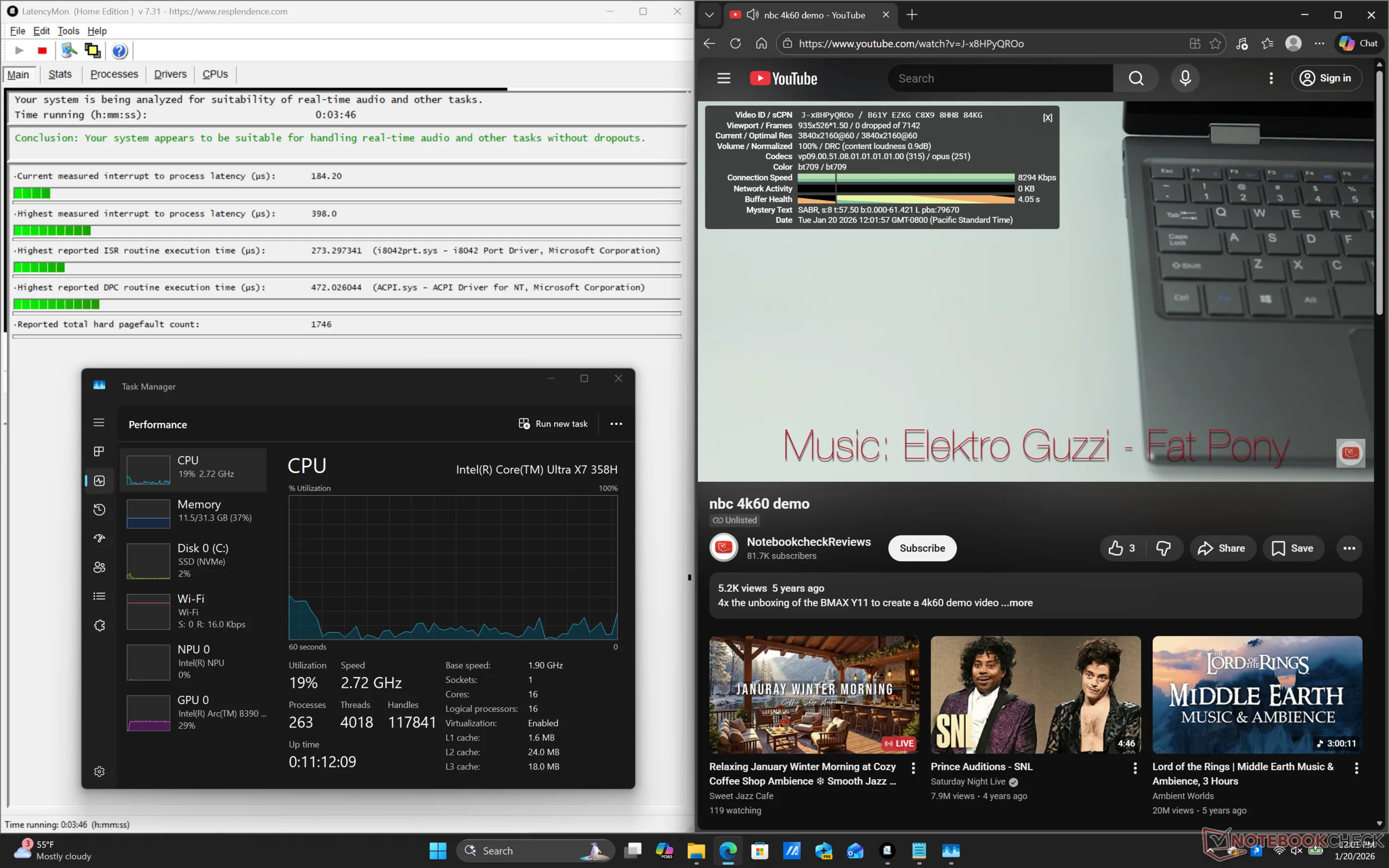Subscribe to NotebookcheckReviews channel
The width and height of the screenshot is (1389, 868).
click(x=922, y=548)
